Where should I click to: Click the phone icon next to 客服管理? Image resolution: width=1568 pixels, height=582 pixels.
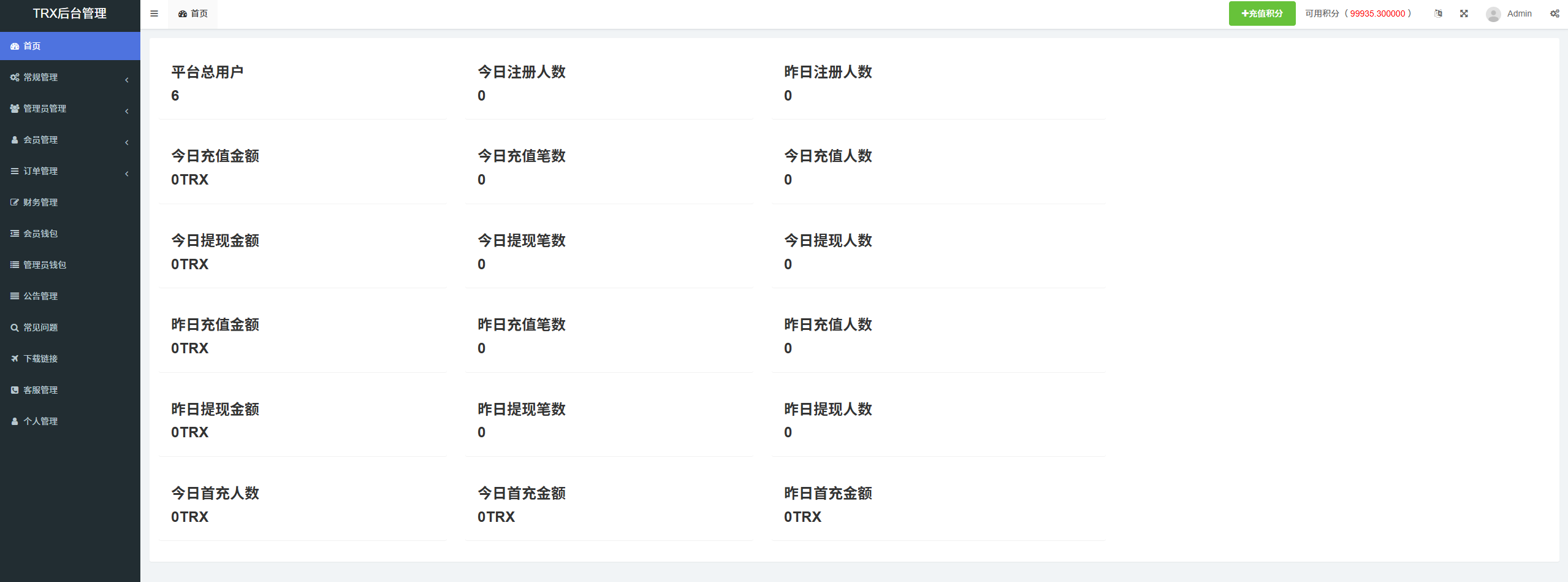point(15,390)
